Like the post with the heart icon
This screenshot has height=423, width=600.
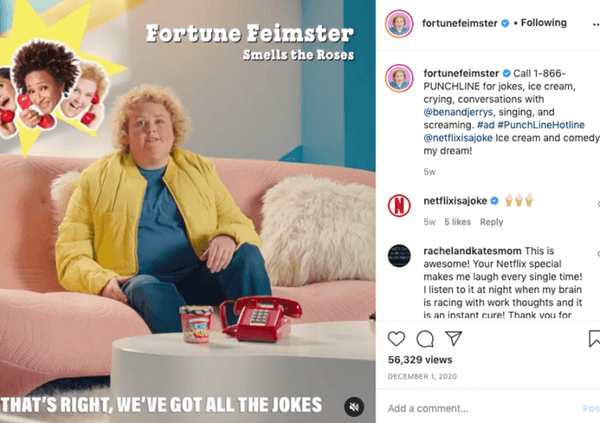pyautogui.click(x=396, y=339)
